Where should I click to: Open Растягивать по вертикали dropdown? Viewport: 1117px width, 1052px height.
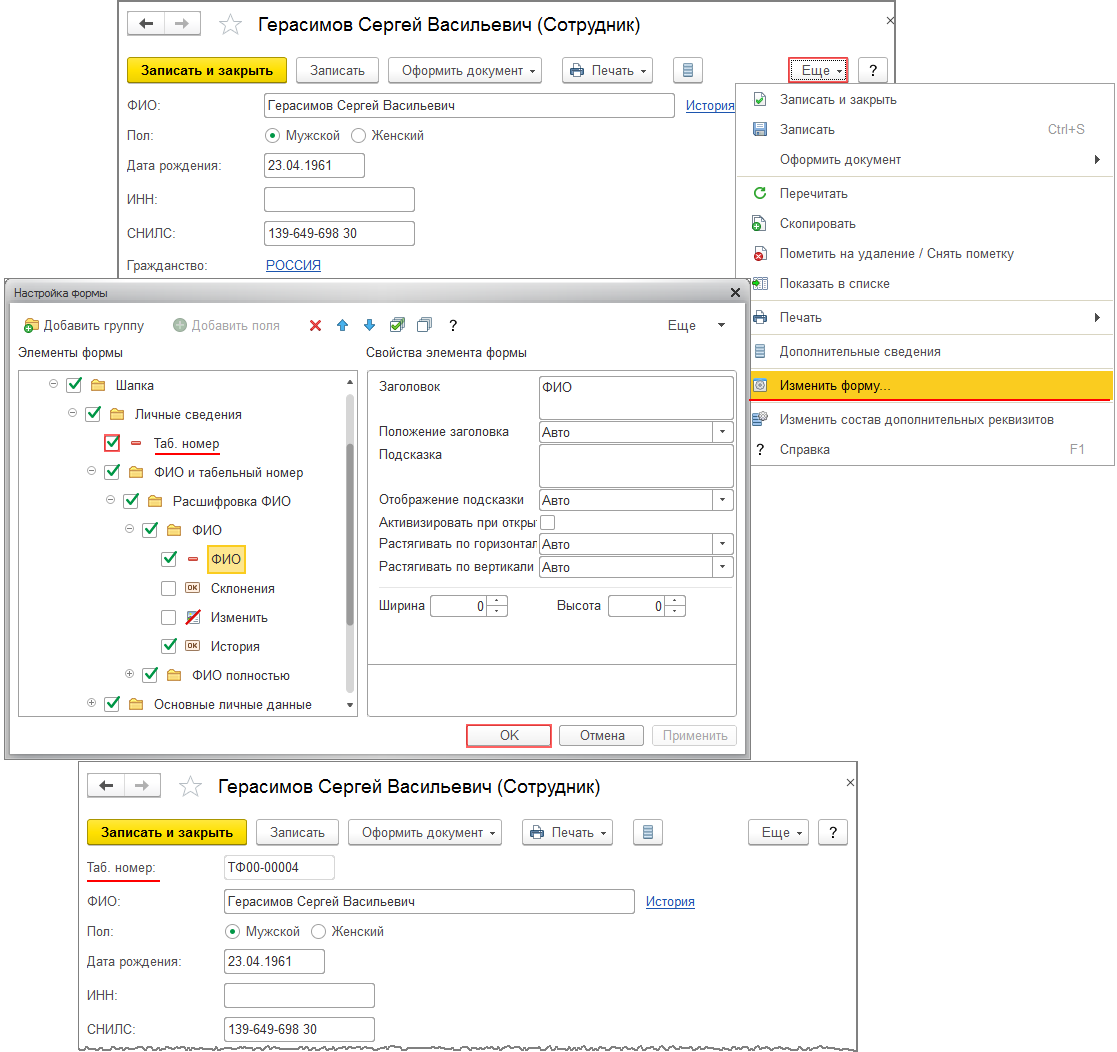coord(722,567)
